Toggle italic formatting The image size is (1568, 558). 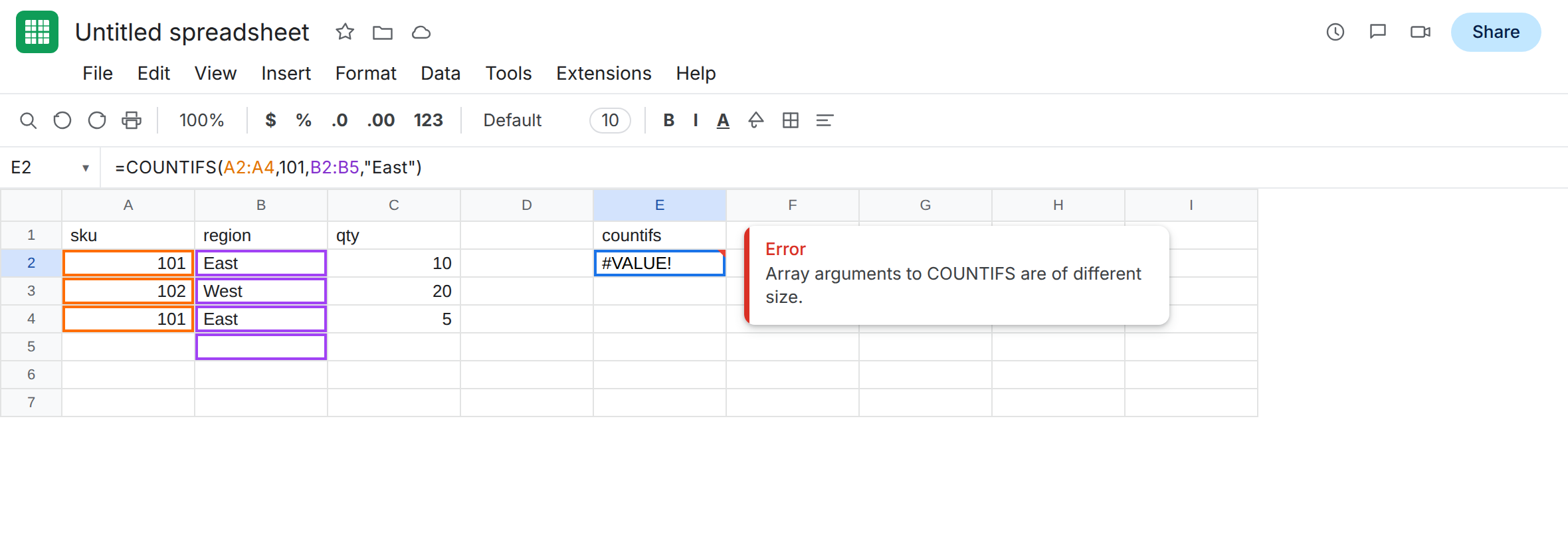(696, 120)
